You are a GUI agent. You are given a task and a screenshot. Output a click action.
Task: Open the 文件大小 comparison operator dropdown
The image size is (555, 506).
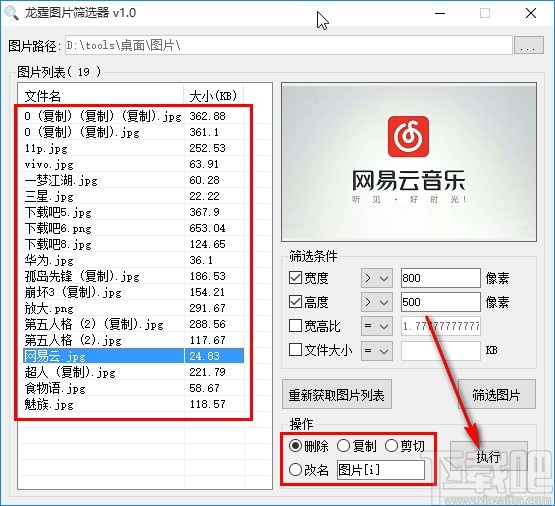click(x=377, y=351)
